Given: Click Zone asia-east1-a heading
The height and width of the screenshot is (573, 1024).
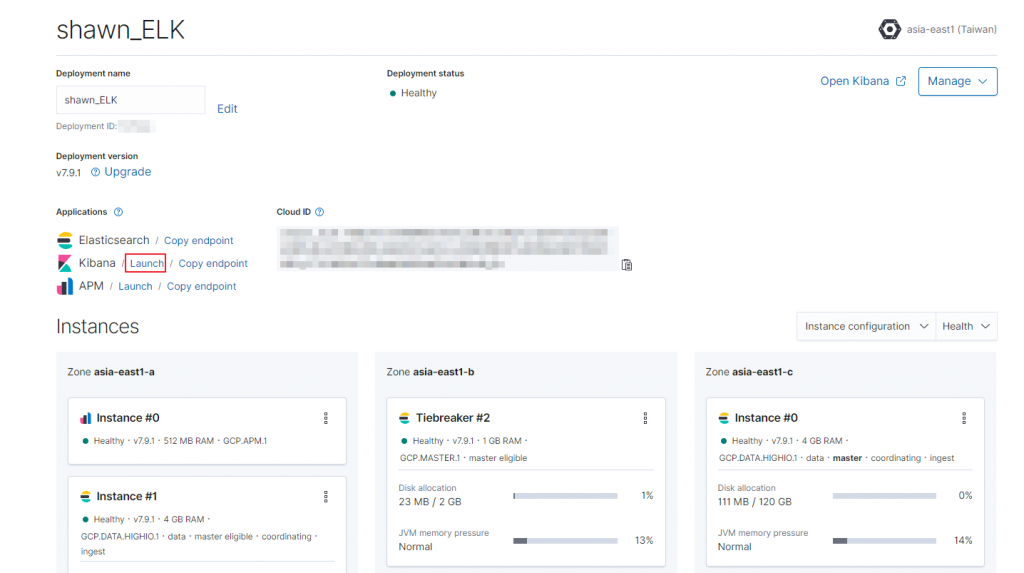Looking at the screenshot, I should click(x=111, y=372).
